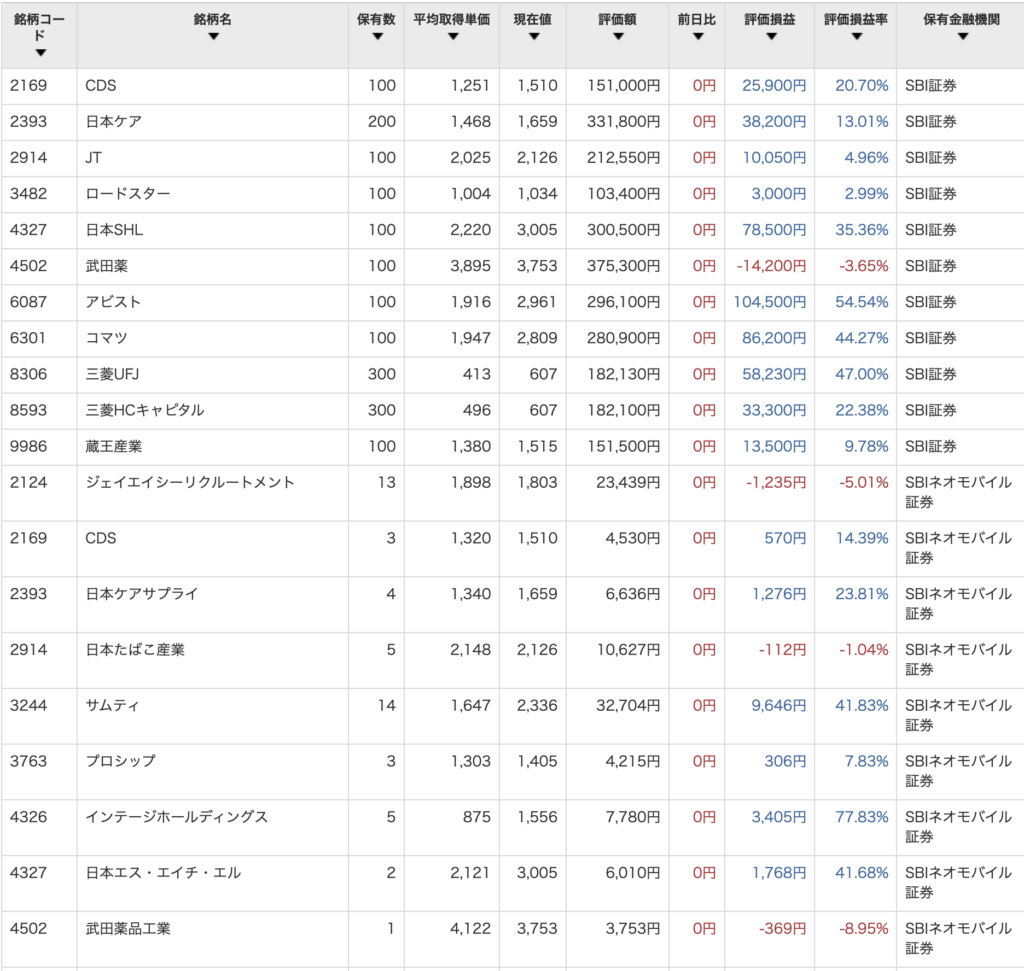Screen dimensions: 1024x971
Task: Click the 日本ケアサプライ stock name
Action: [x=142, y=594]
